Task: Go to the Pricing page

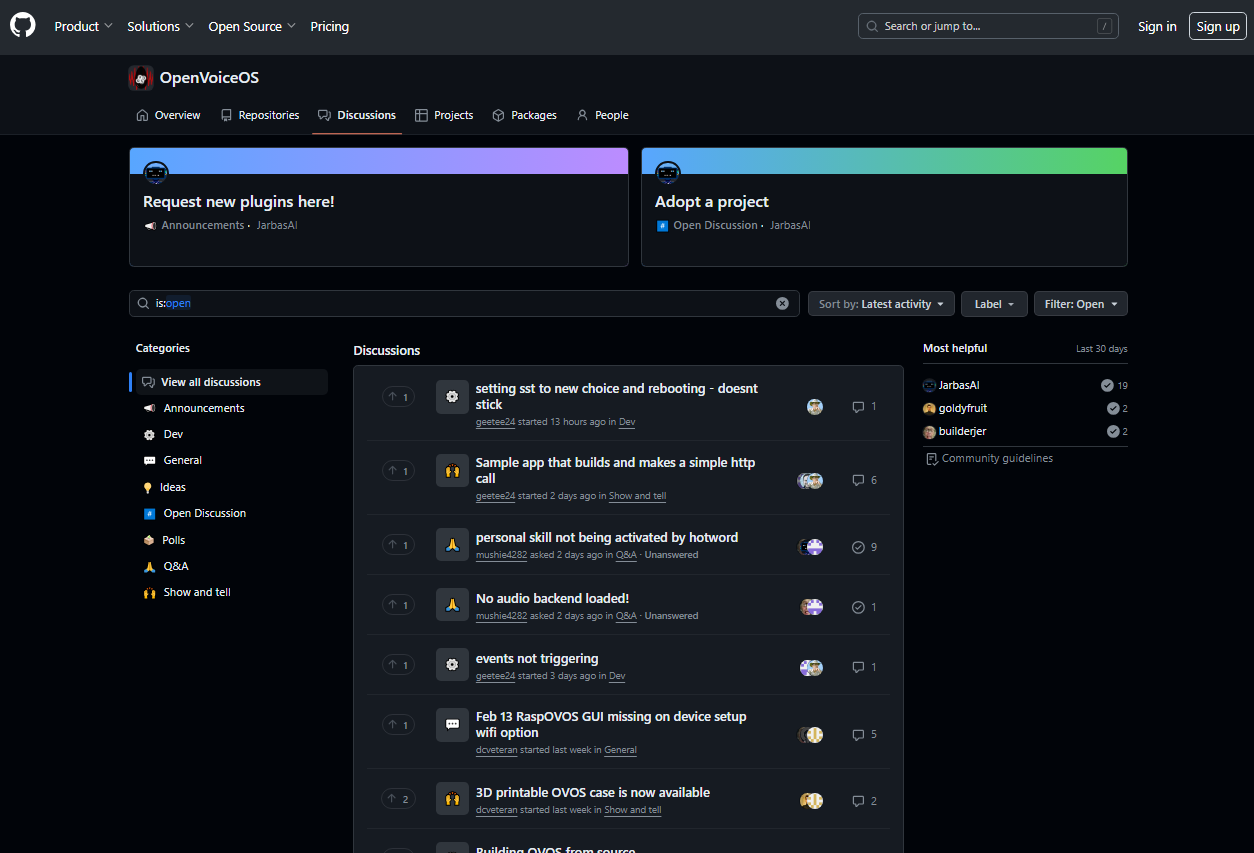Action: [330, 27]
